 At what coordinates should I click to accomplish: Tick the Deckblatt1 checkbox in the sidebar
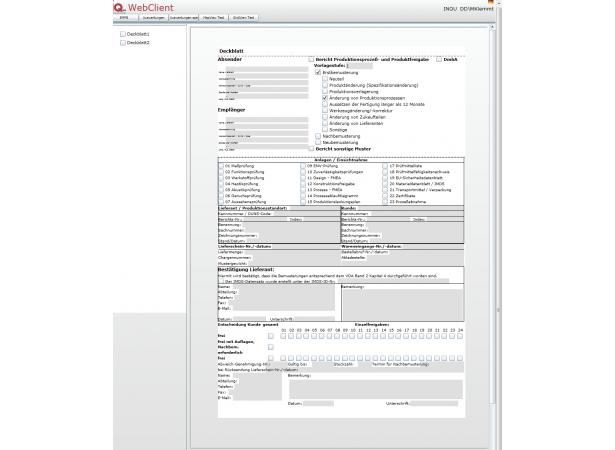(123, 34)
